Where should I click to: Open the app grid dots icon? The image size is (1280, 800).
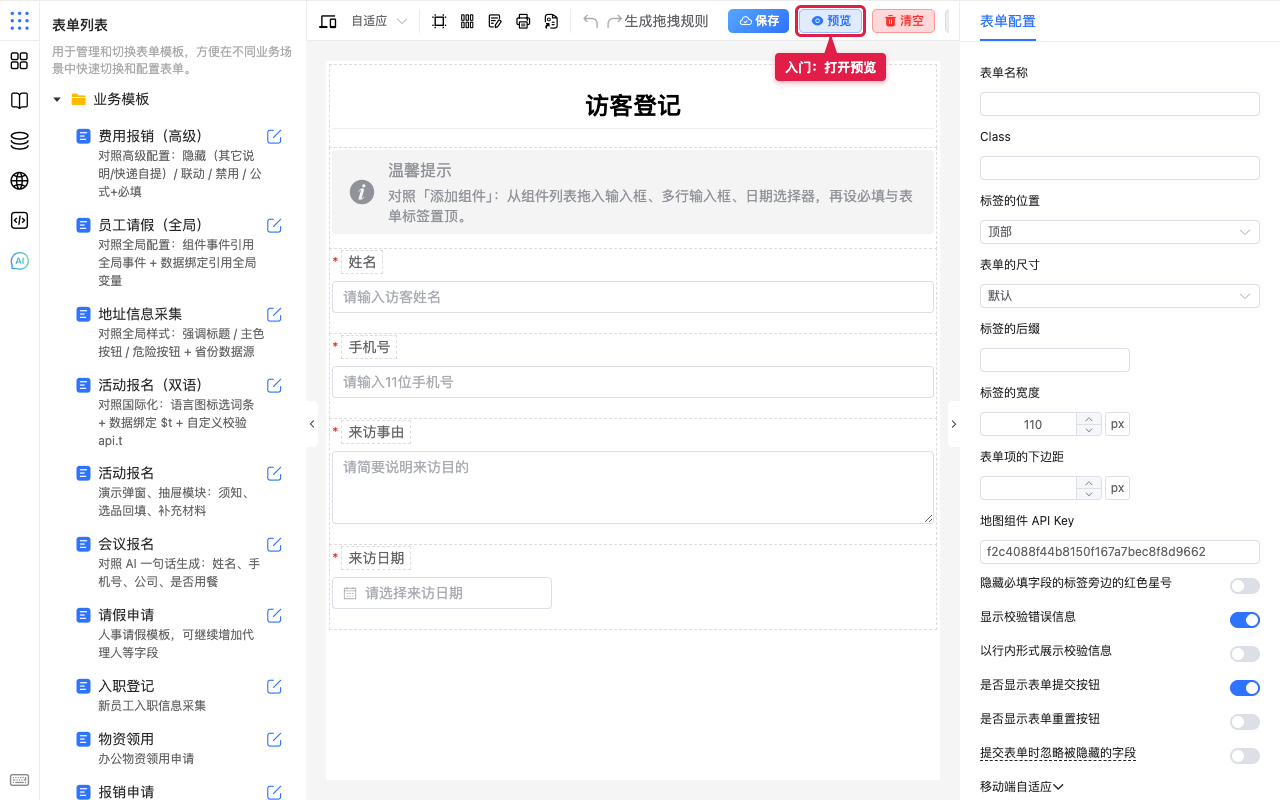pyautogui.click(x=19, y=21)
